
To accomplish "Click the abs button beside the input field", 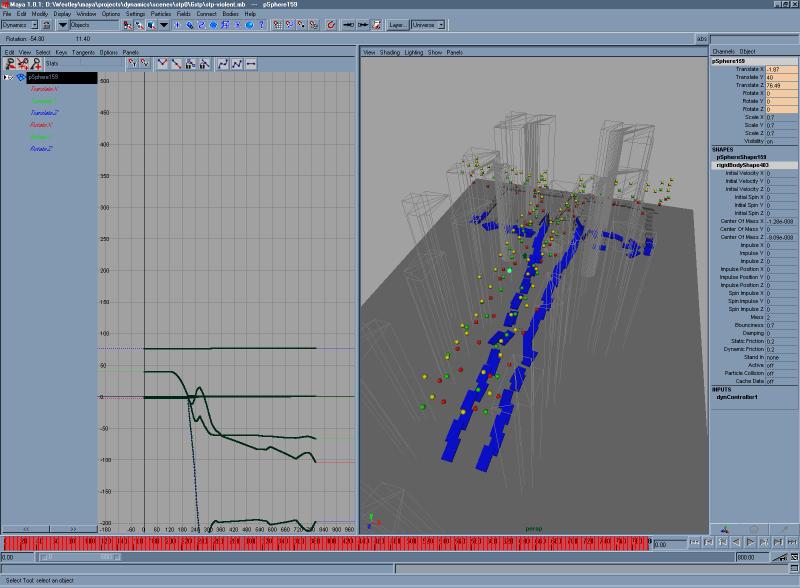I will [x=701, y=38].
